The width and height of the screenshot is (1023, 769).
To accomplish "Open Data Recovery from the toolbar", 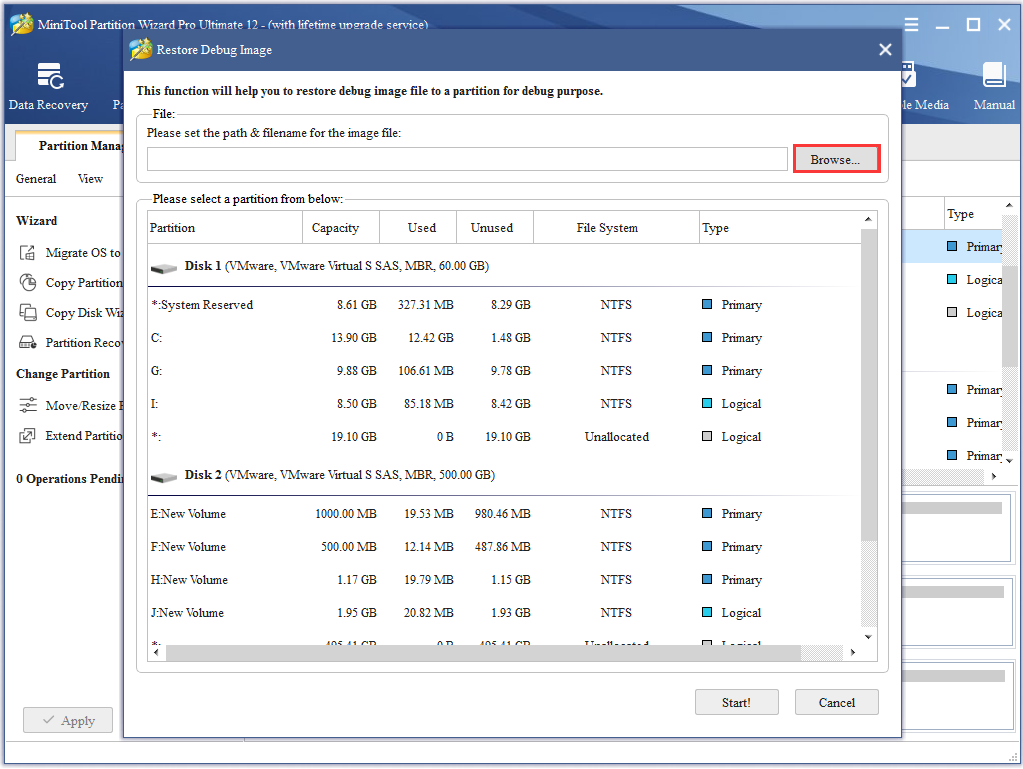I will [48, 86].
